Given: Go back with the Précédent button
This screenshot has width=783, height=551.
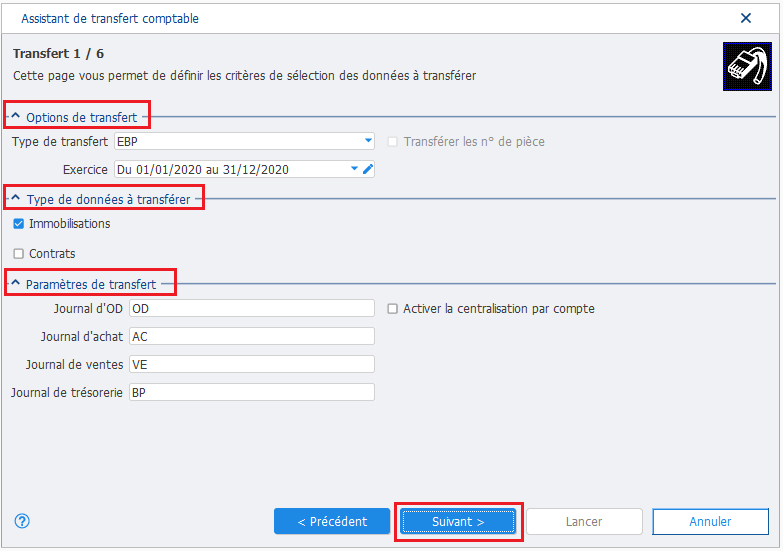Looking at the screenshot, I should (x=332, y=522).
